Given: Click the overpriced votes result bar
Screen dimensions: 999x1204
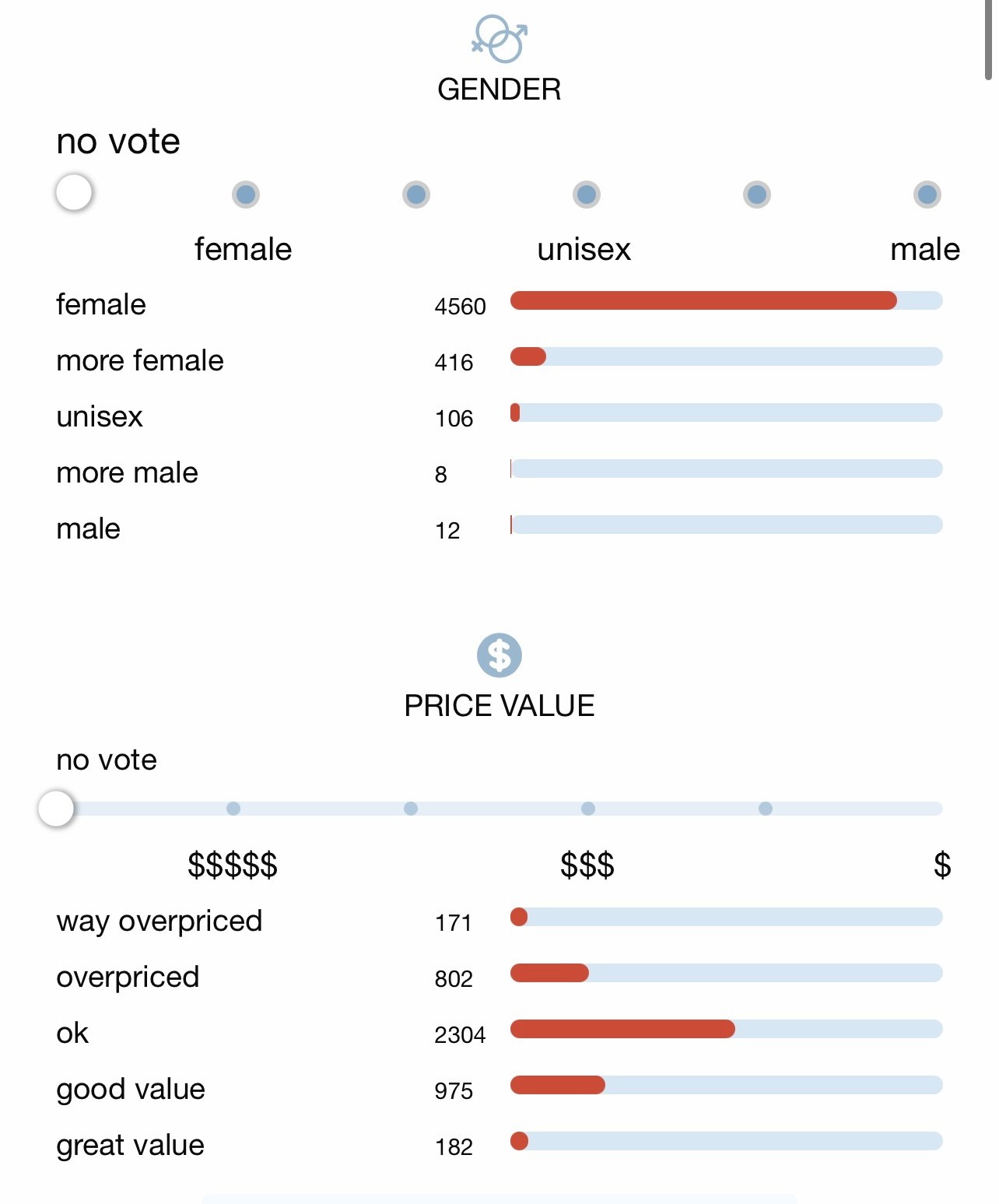Looking at the screenshot, I should click(727, 973).
